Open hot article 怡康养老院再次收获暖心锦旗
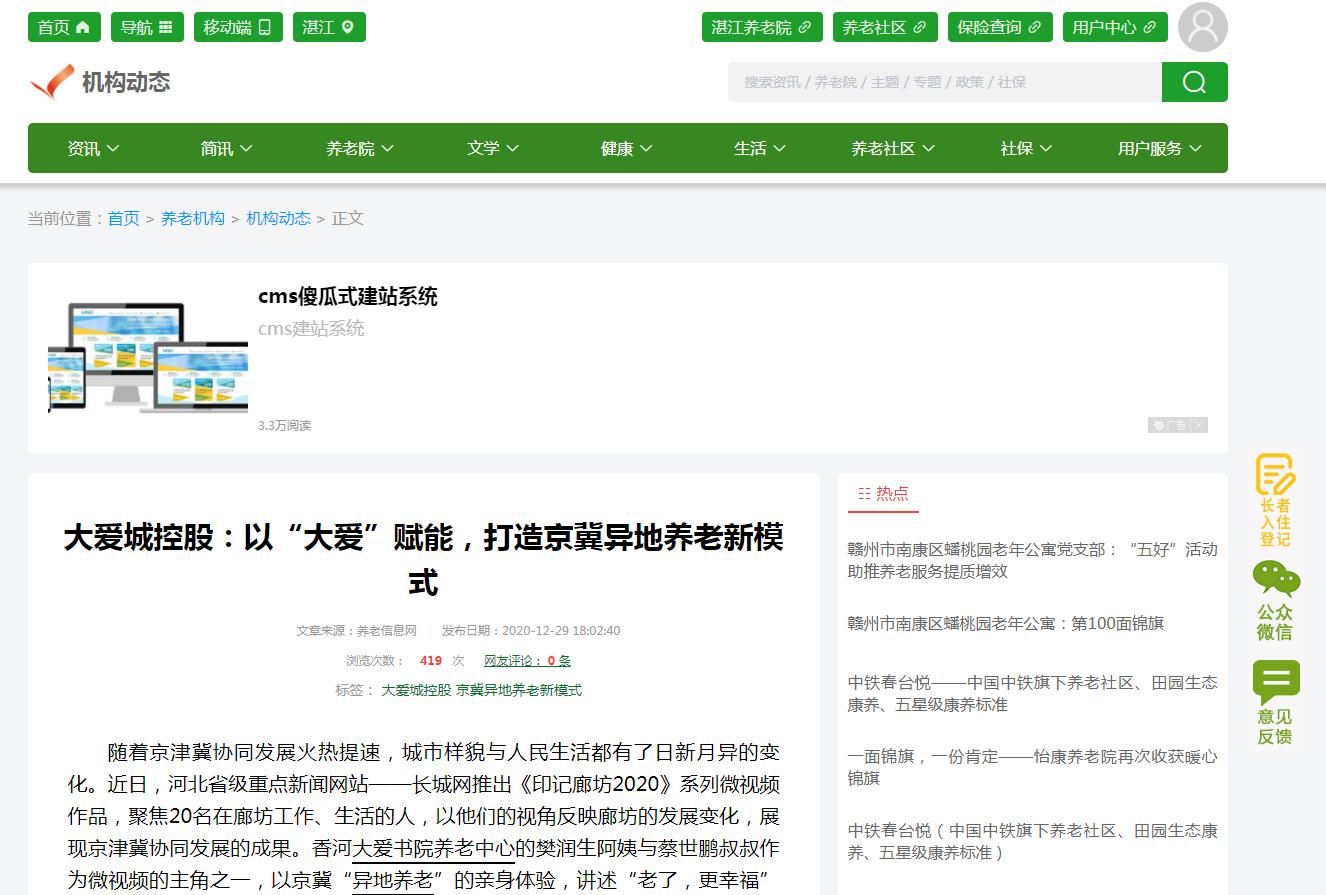Screen dimensions: 1326x895 (1033, 767)
